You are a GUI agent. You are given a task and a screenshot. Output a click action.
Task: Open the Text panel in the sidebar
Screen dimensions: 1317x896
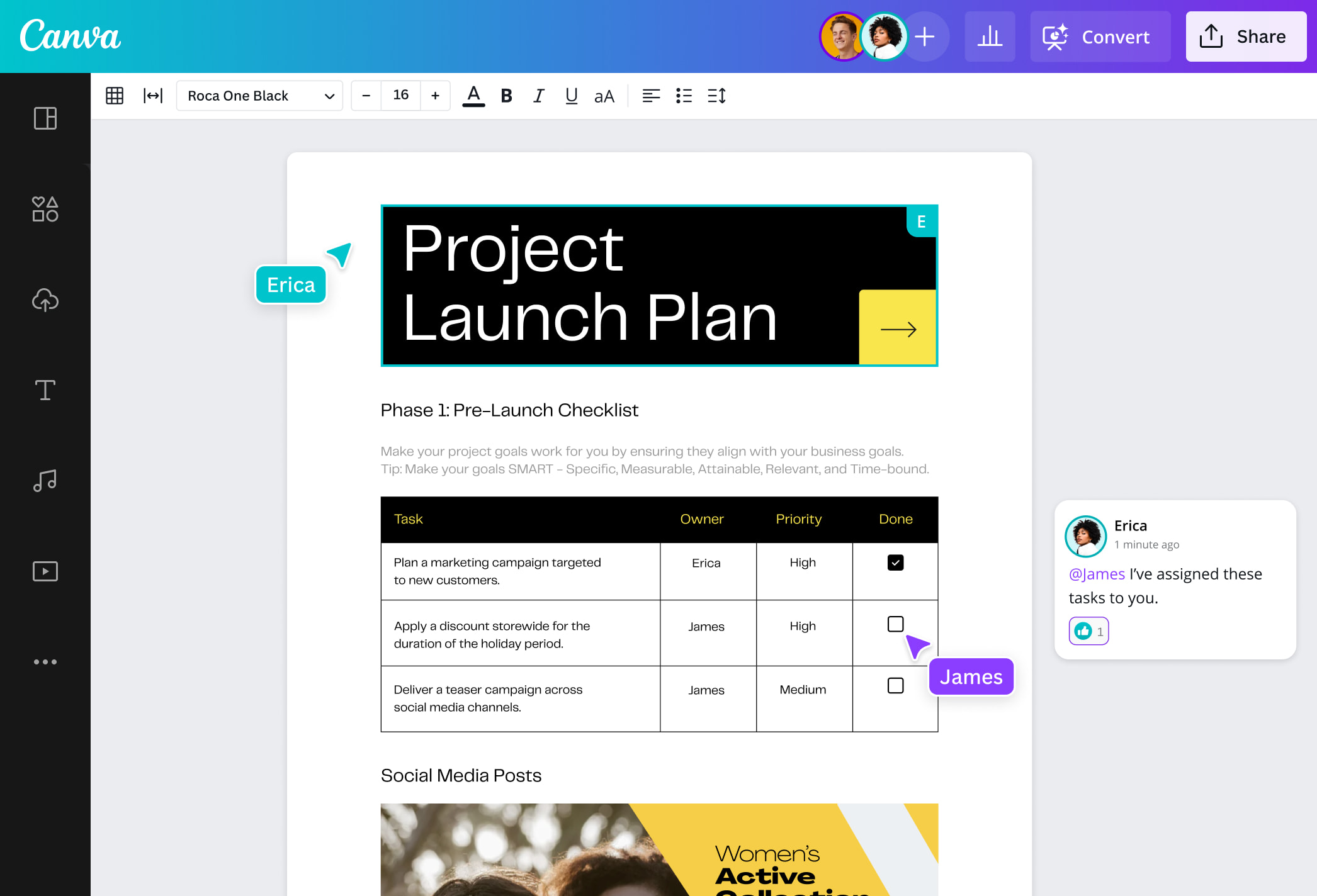45,390
